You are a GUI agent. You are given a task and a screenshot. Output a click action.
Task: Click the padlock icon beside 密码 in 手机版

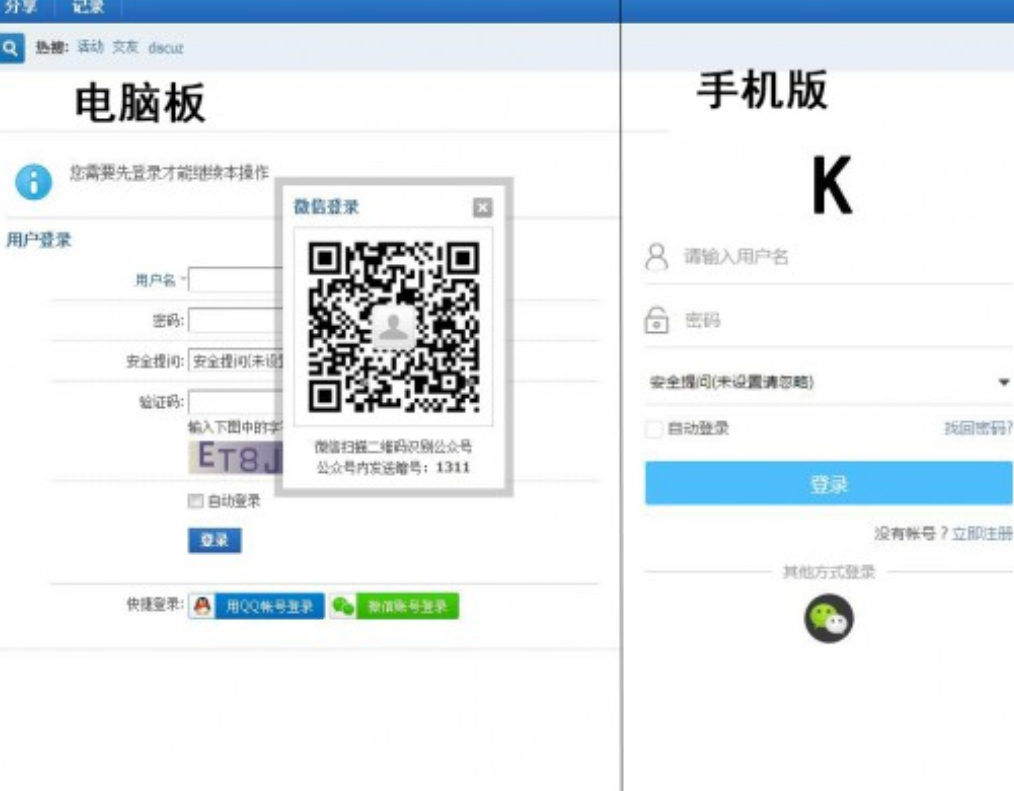point(656,320)
